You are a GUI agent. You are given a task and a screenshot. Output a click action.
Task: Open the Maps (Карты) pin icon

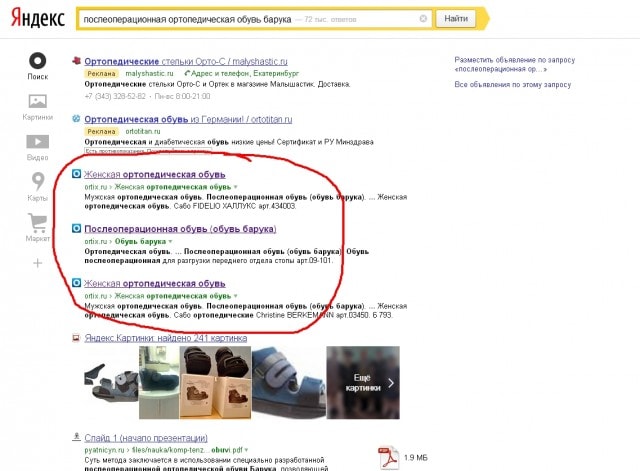pyautogui.click(x=37, y=183)
